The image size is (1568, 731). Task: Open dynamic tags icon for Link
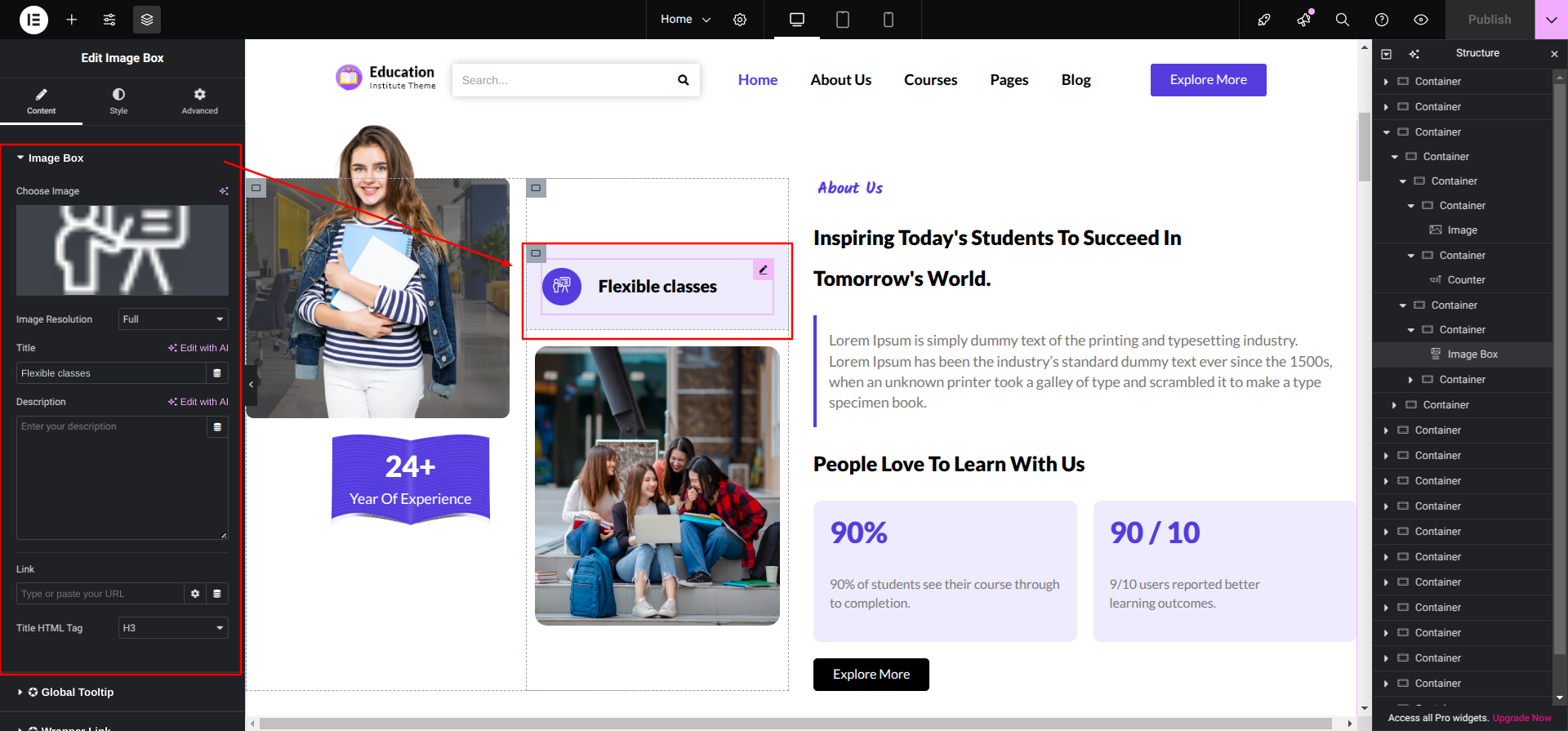tap(217, 594)
